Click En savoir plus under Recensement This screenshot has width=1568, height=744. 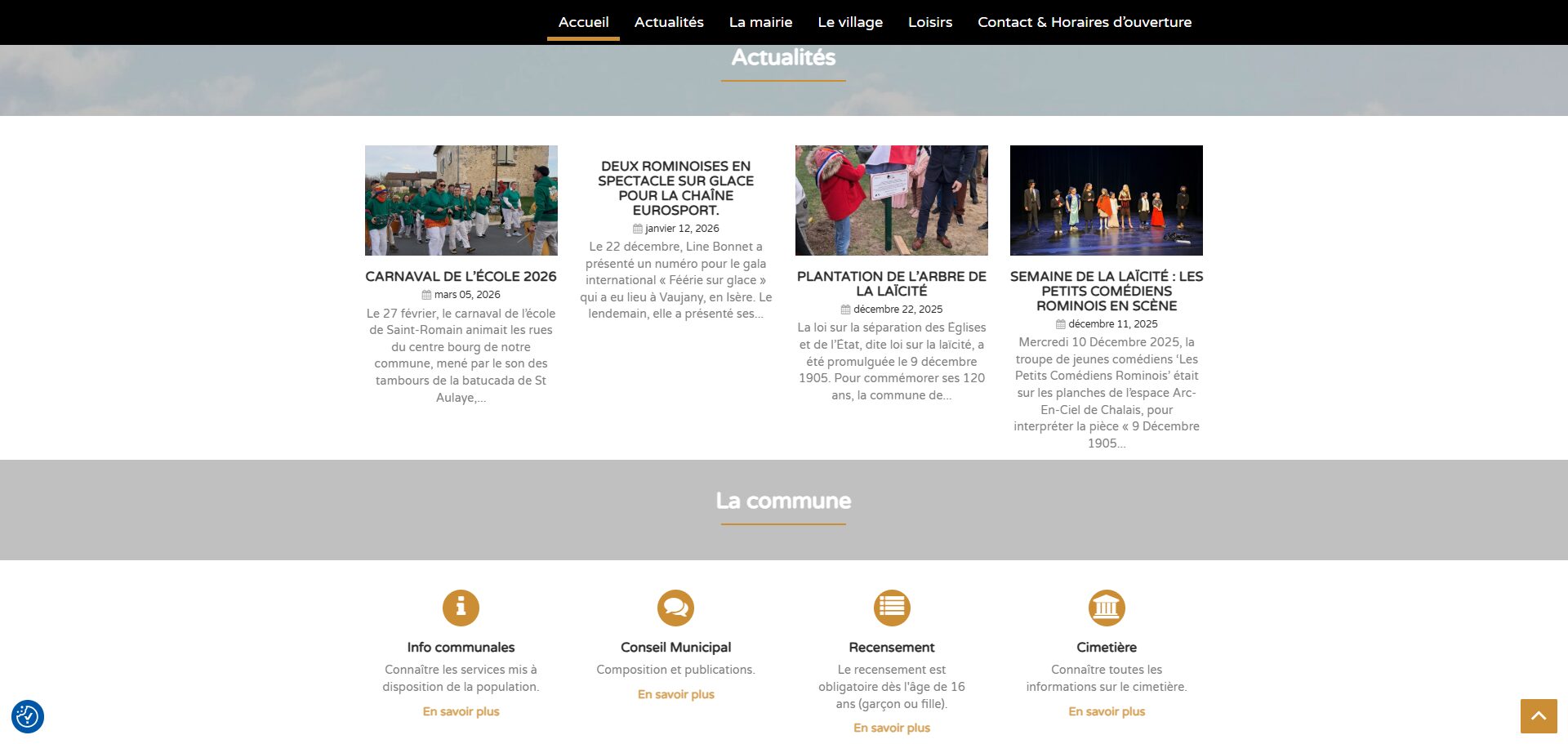pyautogui.click(x=892, y=728)
